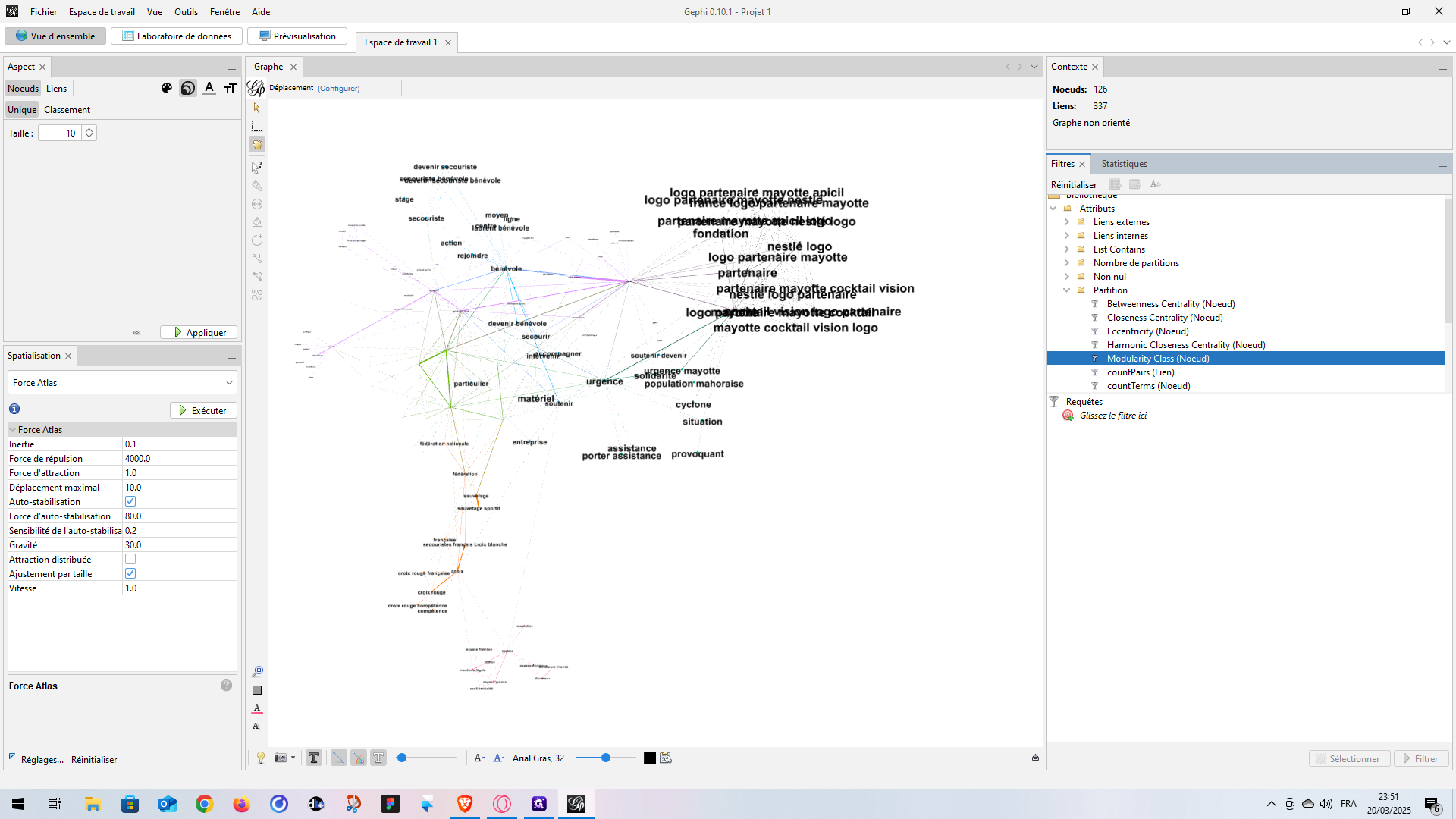1456x819 pixels.
Task: Switch to the Statistiques tab
Action: click(1124, 164)
